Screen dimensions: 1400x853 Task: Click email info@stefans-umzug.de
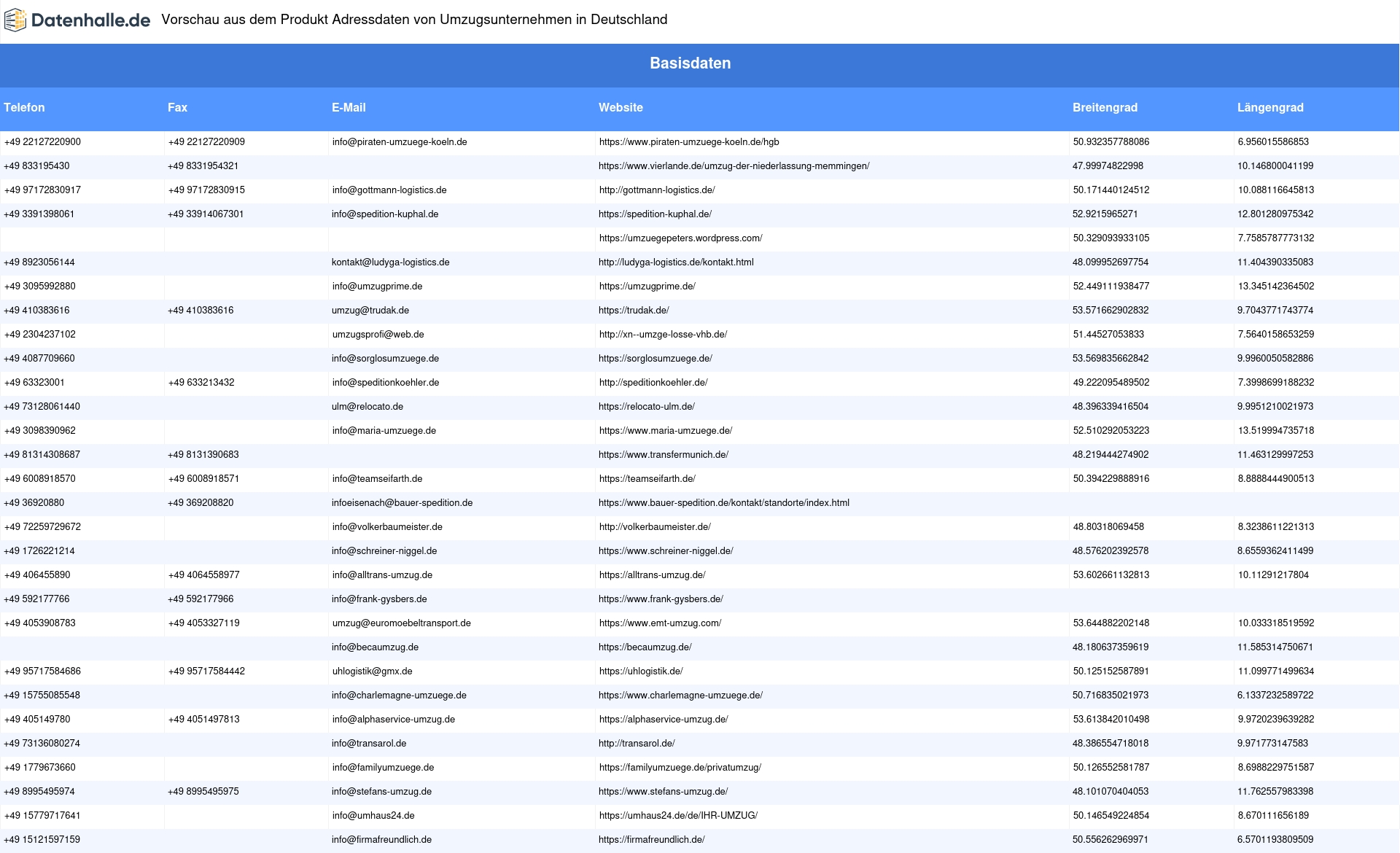point(381,792)
